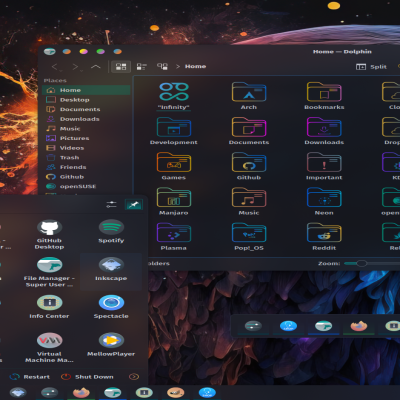
Task: Open the Important folder
Action: pos(324,166)
